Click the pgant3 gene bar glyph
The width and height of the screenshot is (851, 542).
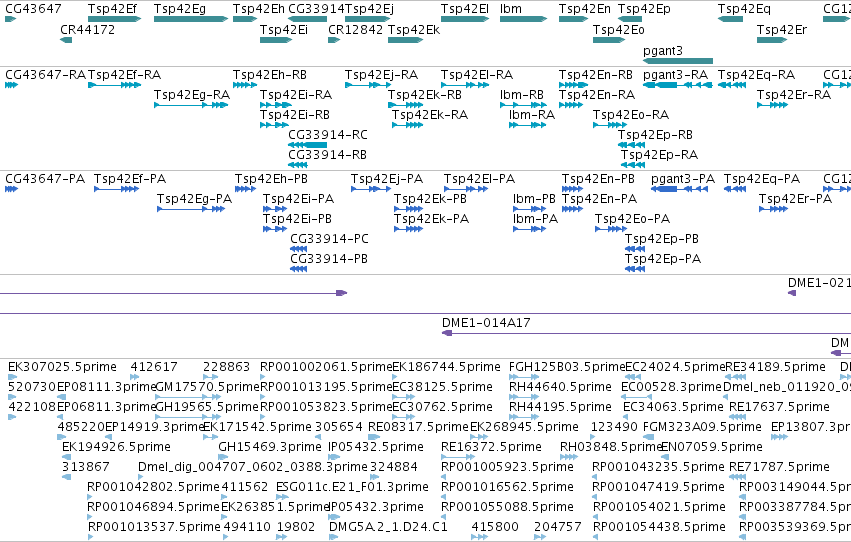point(677,61)
